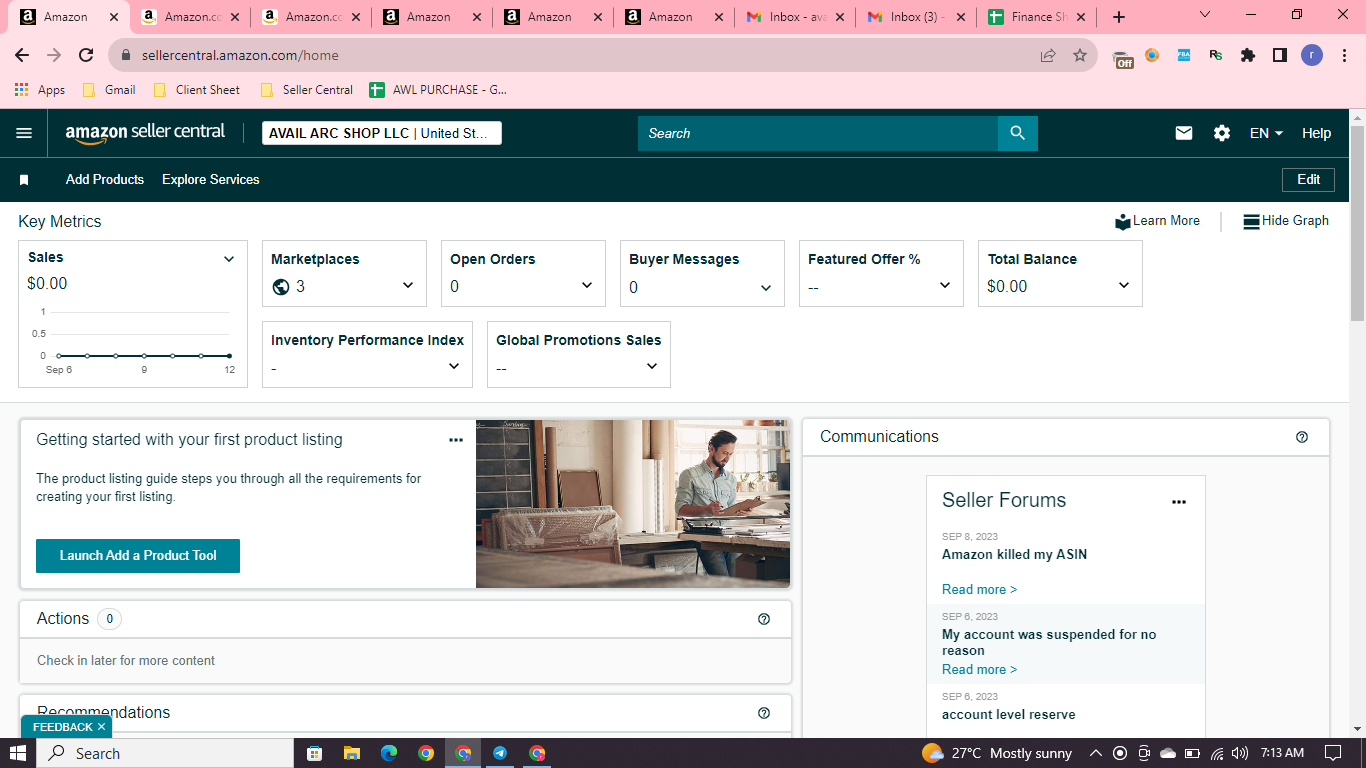
Task: Expand the Total Balance dropdown
Action: click(1124, 286)
